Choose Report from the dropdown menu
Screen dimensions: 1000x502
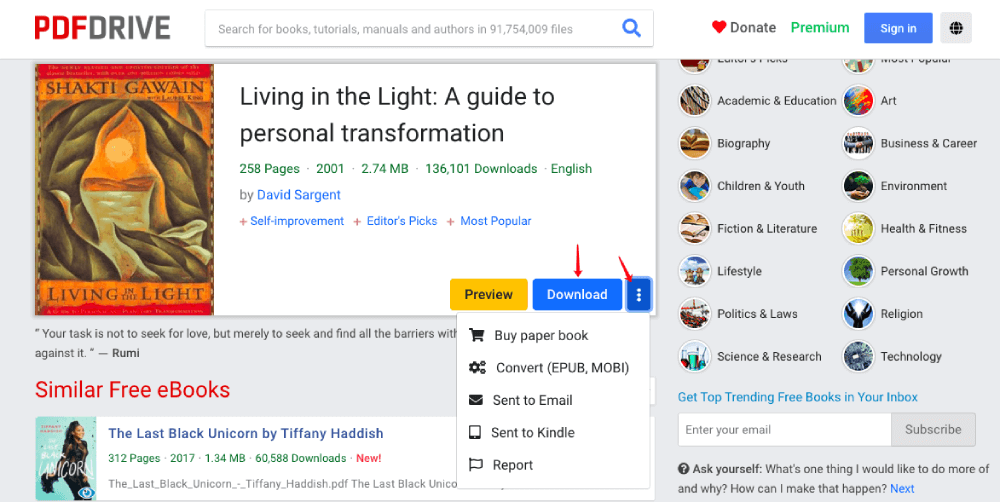click(x=512, y=465)
